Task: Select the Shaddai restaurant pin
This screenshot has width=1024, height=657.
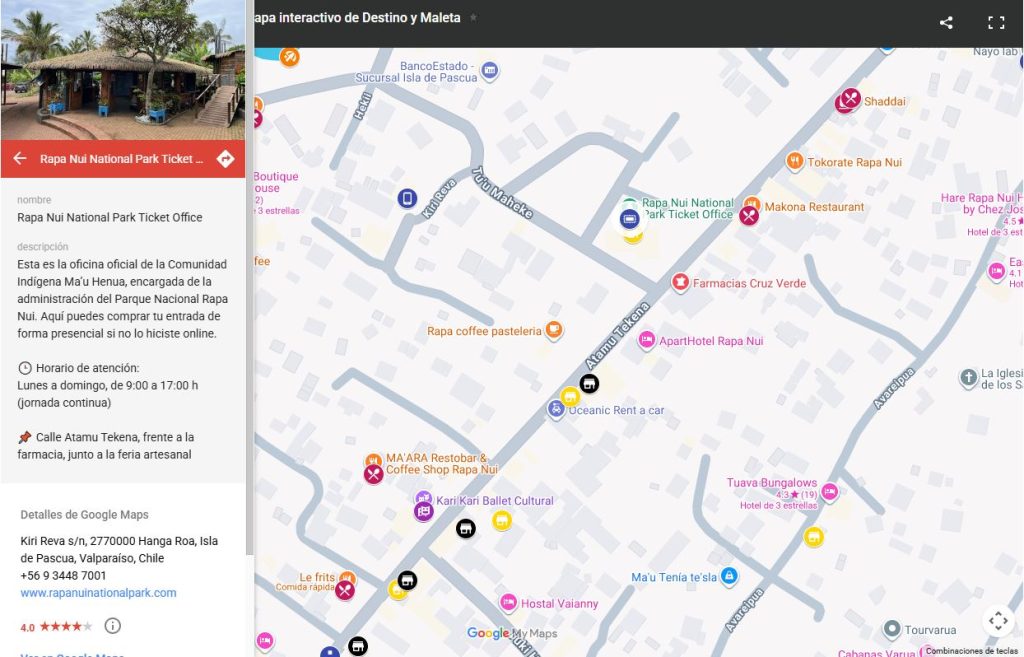Action: coord(849,99)
